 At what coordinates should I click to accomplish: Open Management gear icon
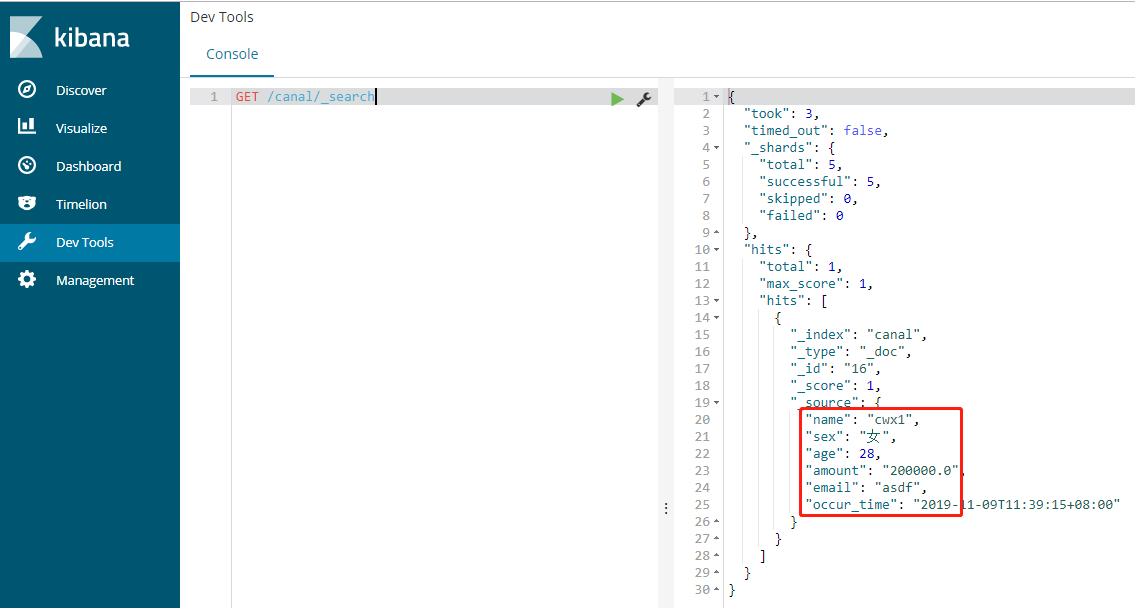click(x=27, y=279)
